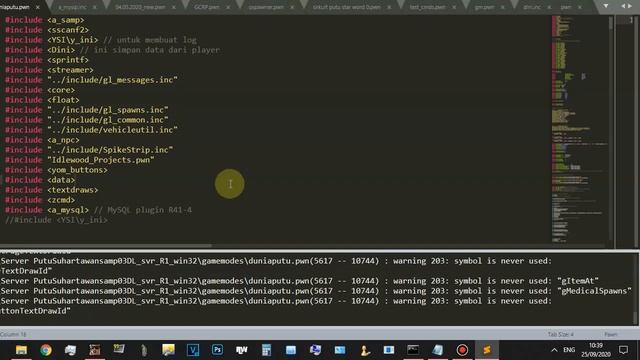
Task: Switch to the gm.pwn tab
Action: pyautogui.click(x=484, y=7)
